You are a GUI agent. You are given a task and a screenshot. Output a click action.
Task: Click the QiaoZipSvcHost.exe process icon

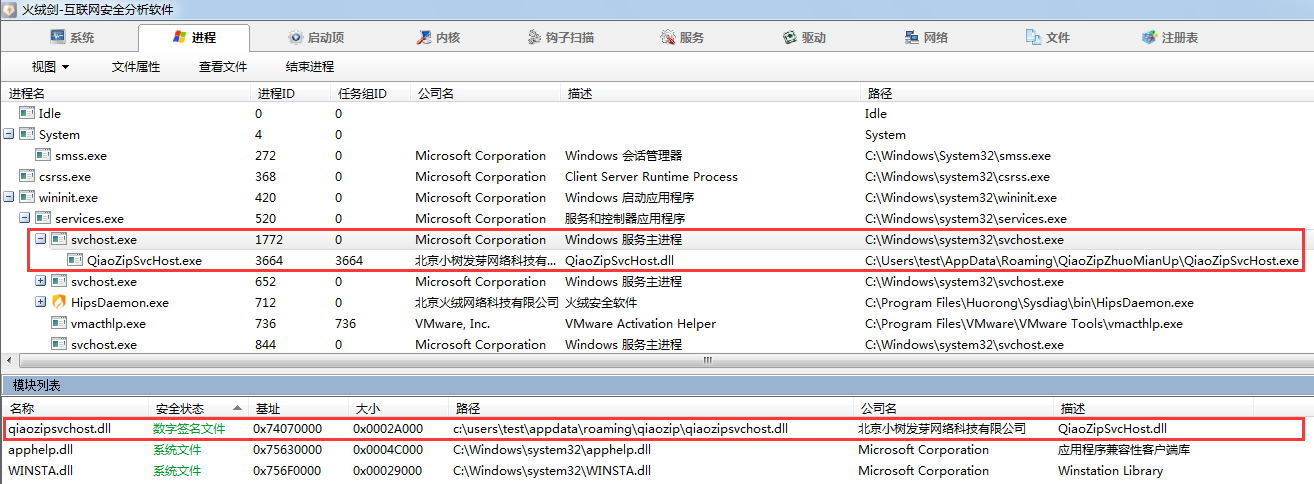(x=75, y=260)
